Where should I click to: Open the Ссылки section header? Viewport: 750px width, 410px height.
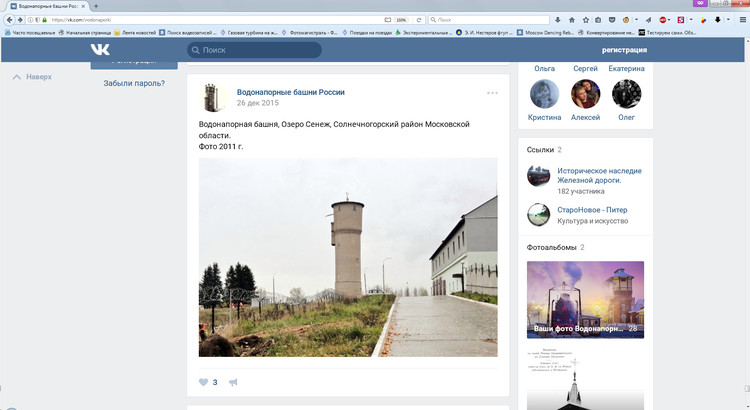click(x=544, y=150)
